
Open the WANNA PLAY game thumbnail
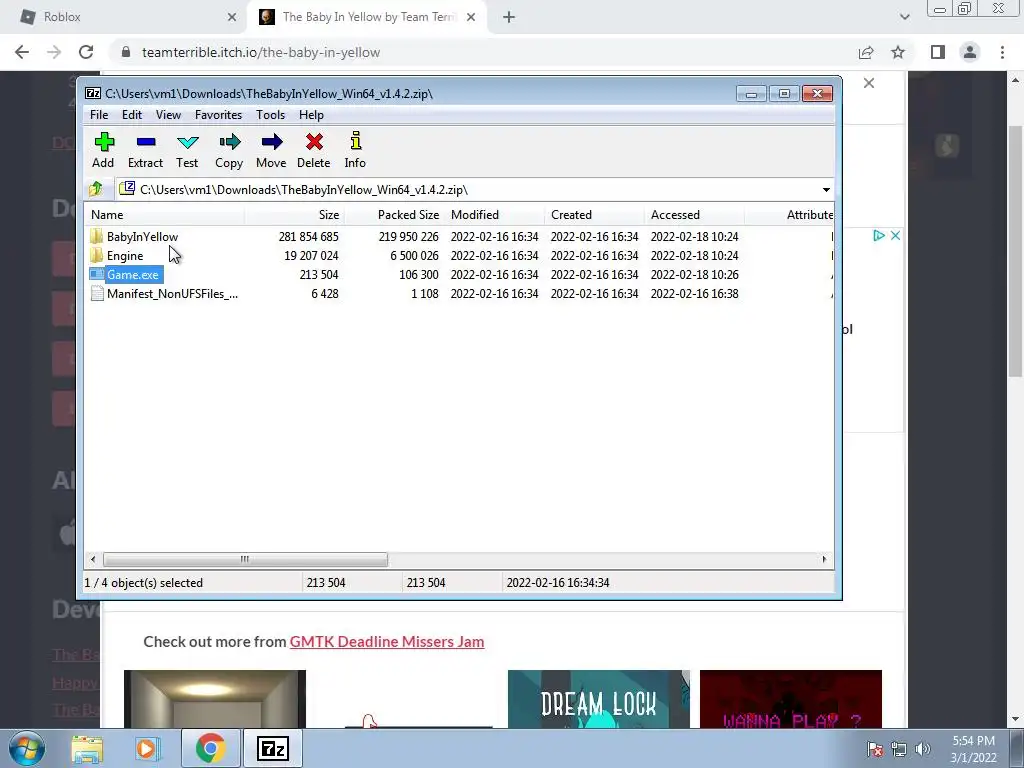tap(791, 699)
